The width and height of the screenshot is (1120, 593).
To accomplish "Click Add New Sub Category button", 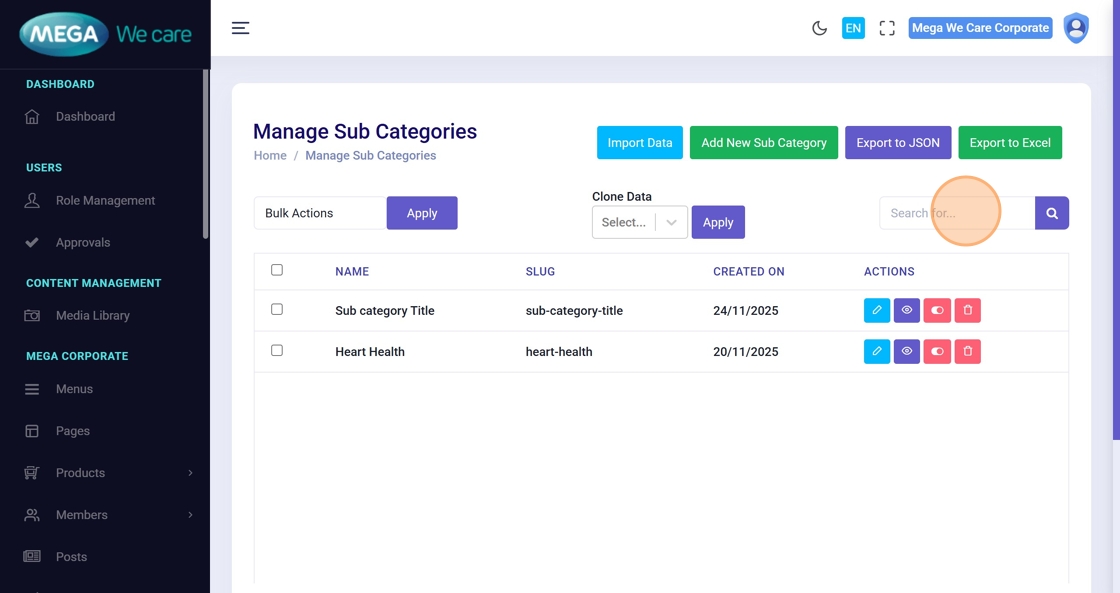I will click(763, 143).
